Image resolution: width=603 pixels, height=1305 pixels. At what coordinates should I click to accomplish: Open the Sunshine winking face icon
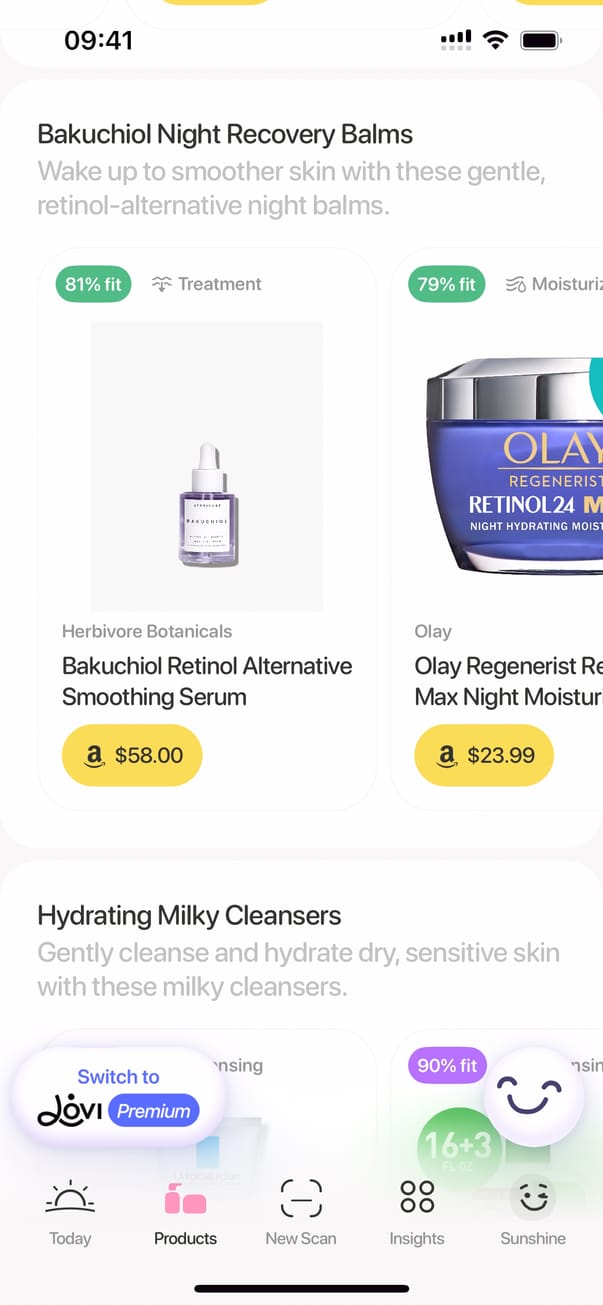[x=534, y=1197]
